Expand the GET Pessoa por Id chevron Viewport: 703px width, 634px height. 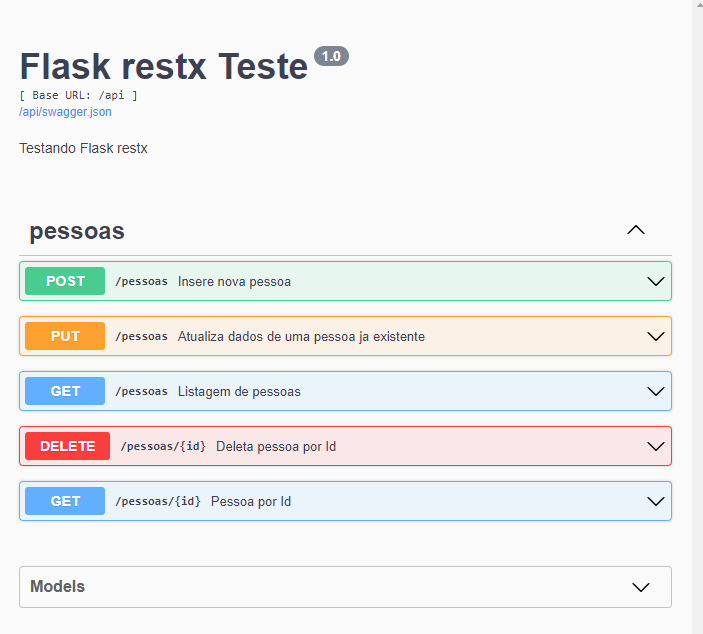656,501
